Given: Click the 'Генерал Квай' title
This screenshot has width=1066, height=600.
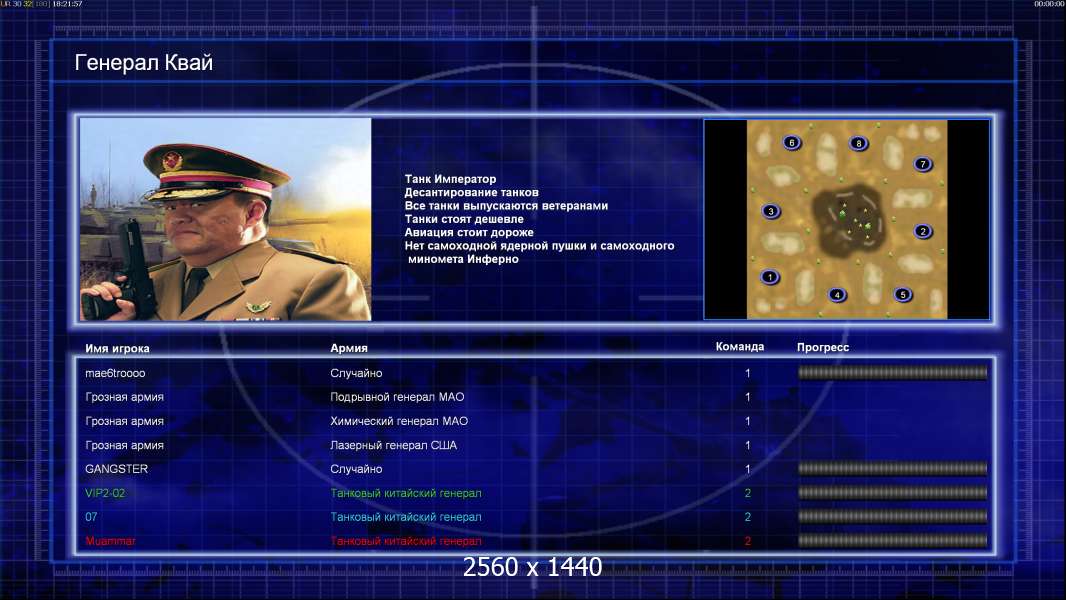Looking at the screenshot, I should (143, 63).
